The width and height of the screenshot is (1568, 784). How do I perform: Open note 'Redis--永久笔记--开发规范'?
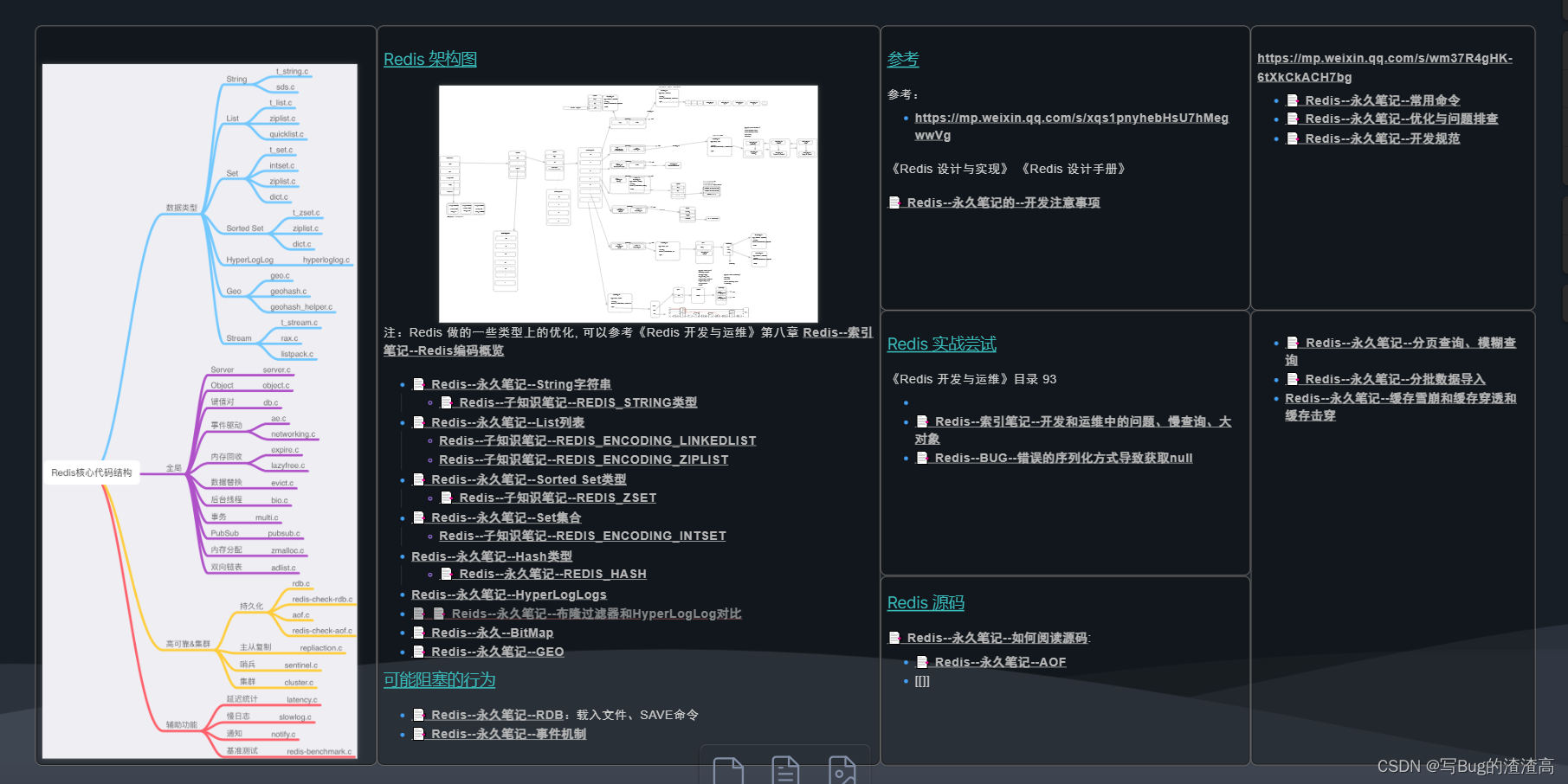click(1383, 138)
